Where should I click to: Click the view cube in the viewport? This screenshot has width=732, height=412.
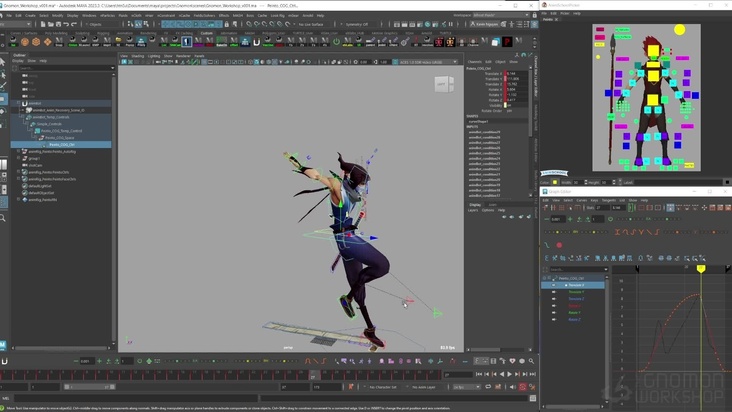[443, 84]
